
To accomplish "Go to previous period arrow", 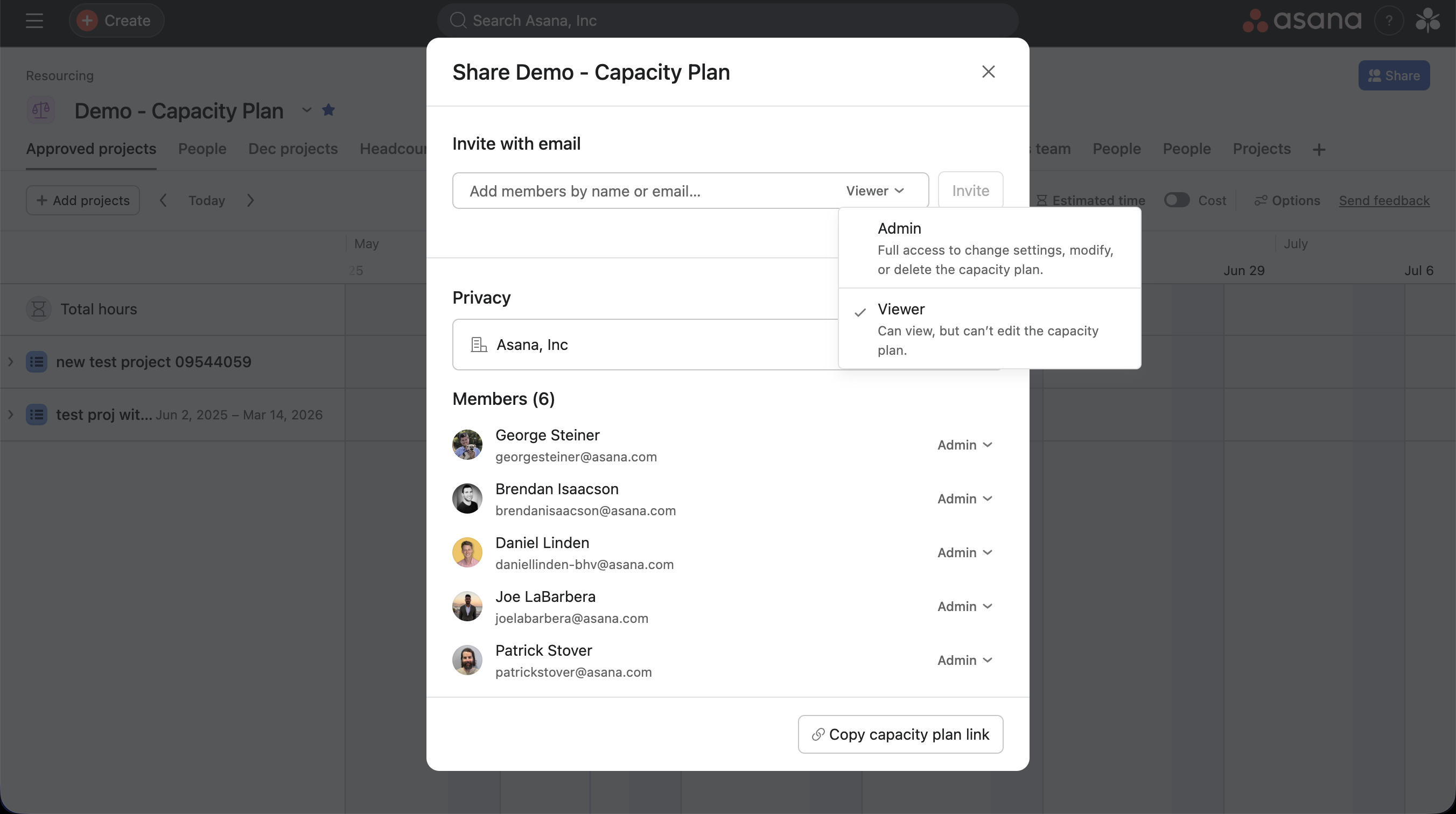I will point(163,200).
